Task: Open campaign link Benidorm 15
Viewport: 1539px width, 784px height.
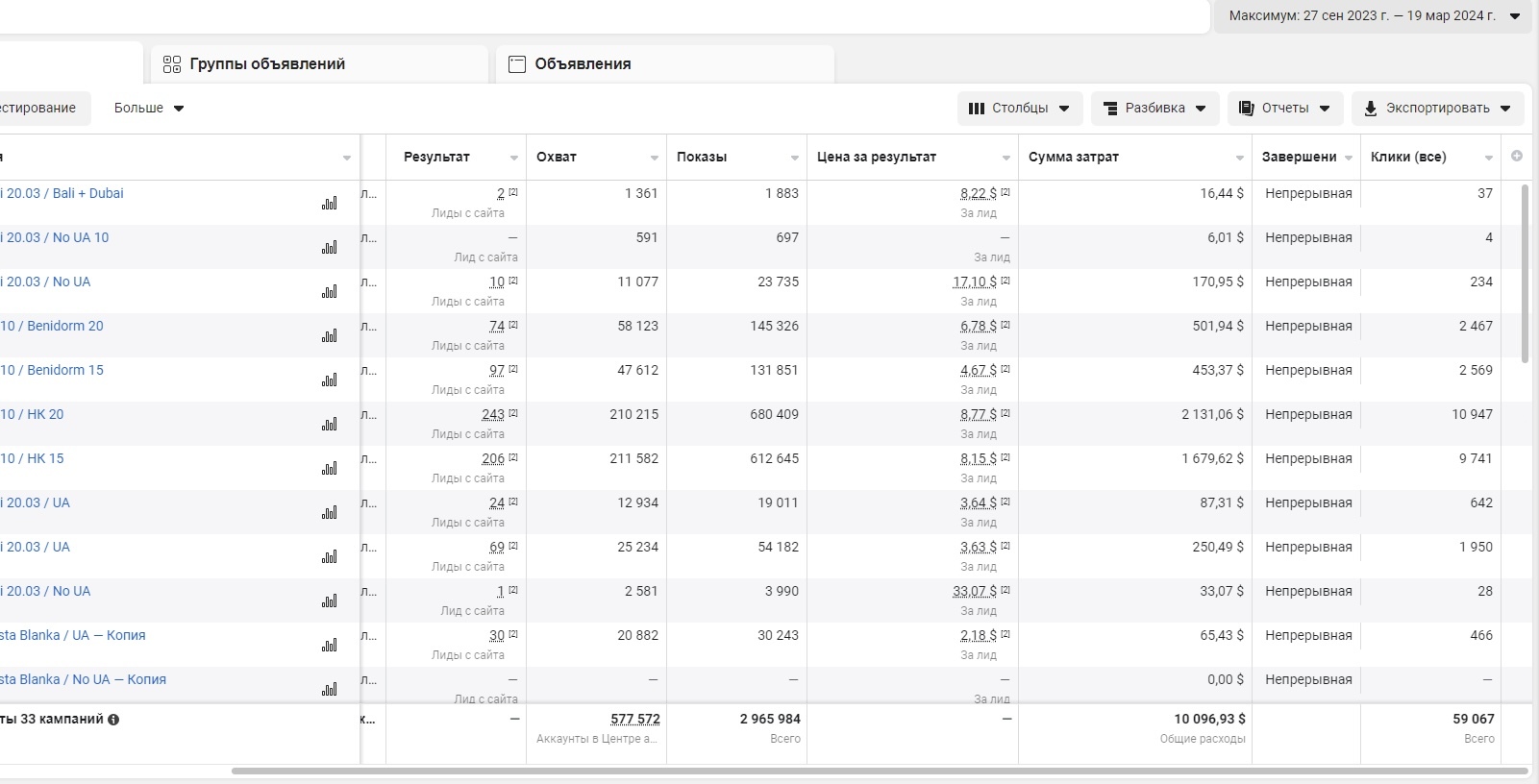Action: pos(52,370)
